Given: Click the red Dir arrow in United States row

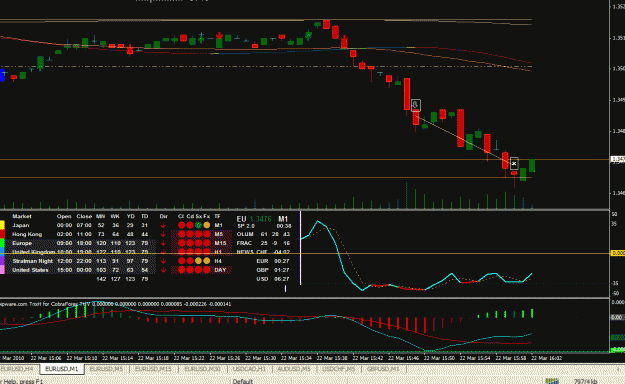Looking at the screenshot, I should tap(163, 270).
